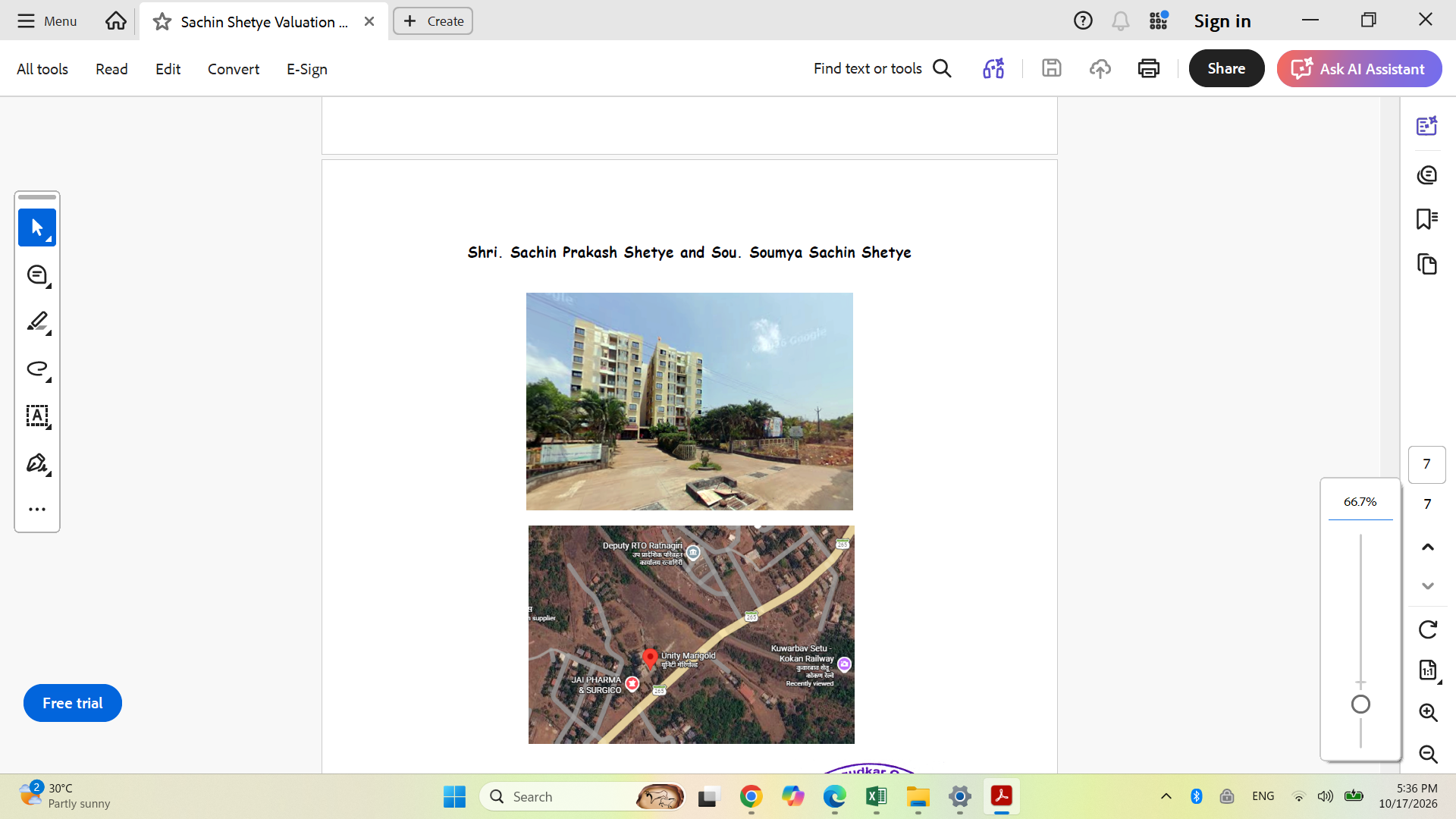Viewport: 1456px width, 819px height.
Task: Open the All tools menu
Action: coord(42,69)
